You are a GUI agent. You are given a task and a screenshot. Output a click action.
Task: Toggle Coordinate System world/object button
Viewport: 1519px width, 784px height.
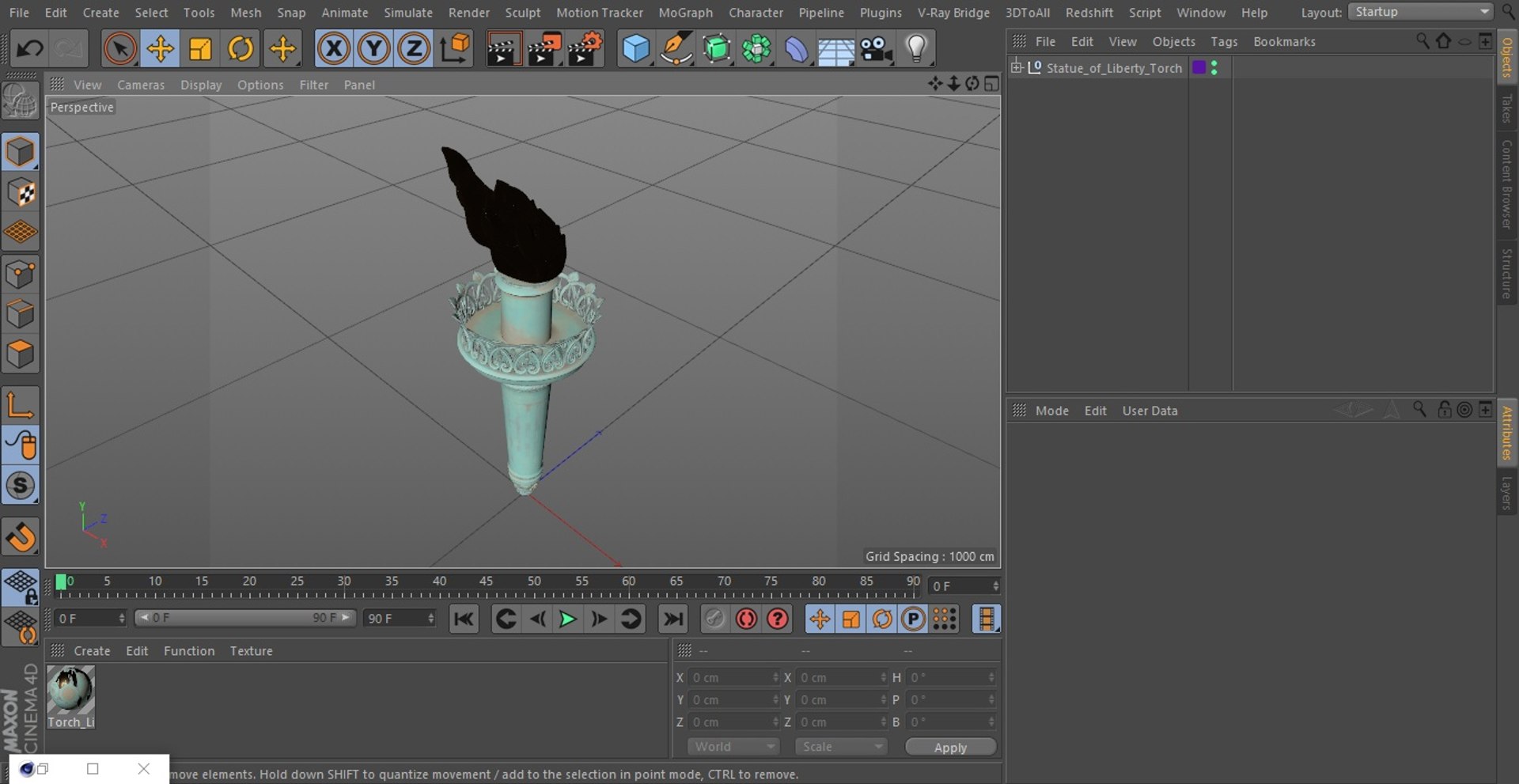455,49
